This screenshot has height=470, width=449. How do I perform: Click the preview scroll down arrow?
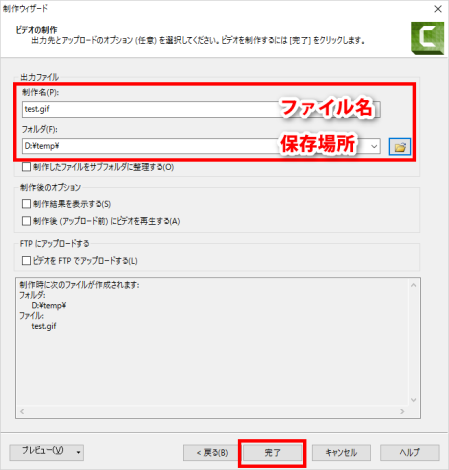coord(414,400)
